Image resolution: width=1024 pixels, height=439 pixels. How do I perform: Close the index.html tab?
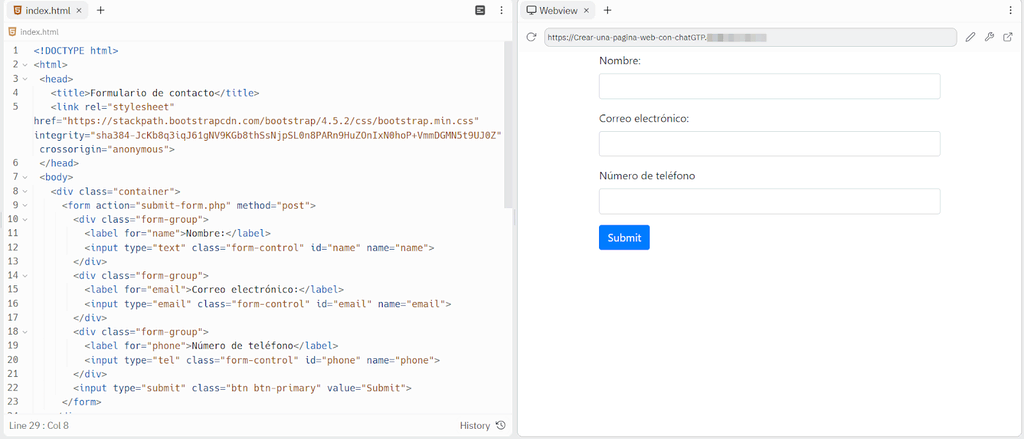[79, 10]
